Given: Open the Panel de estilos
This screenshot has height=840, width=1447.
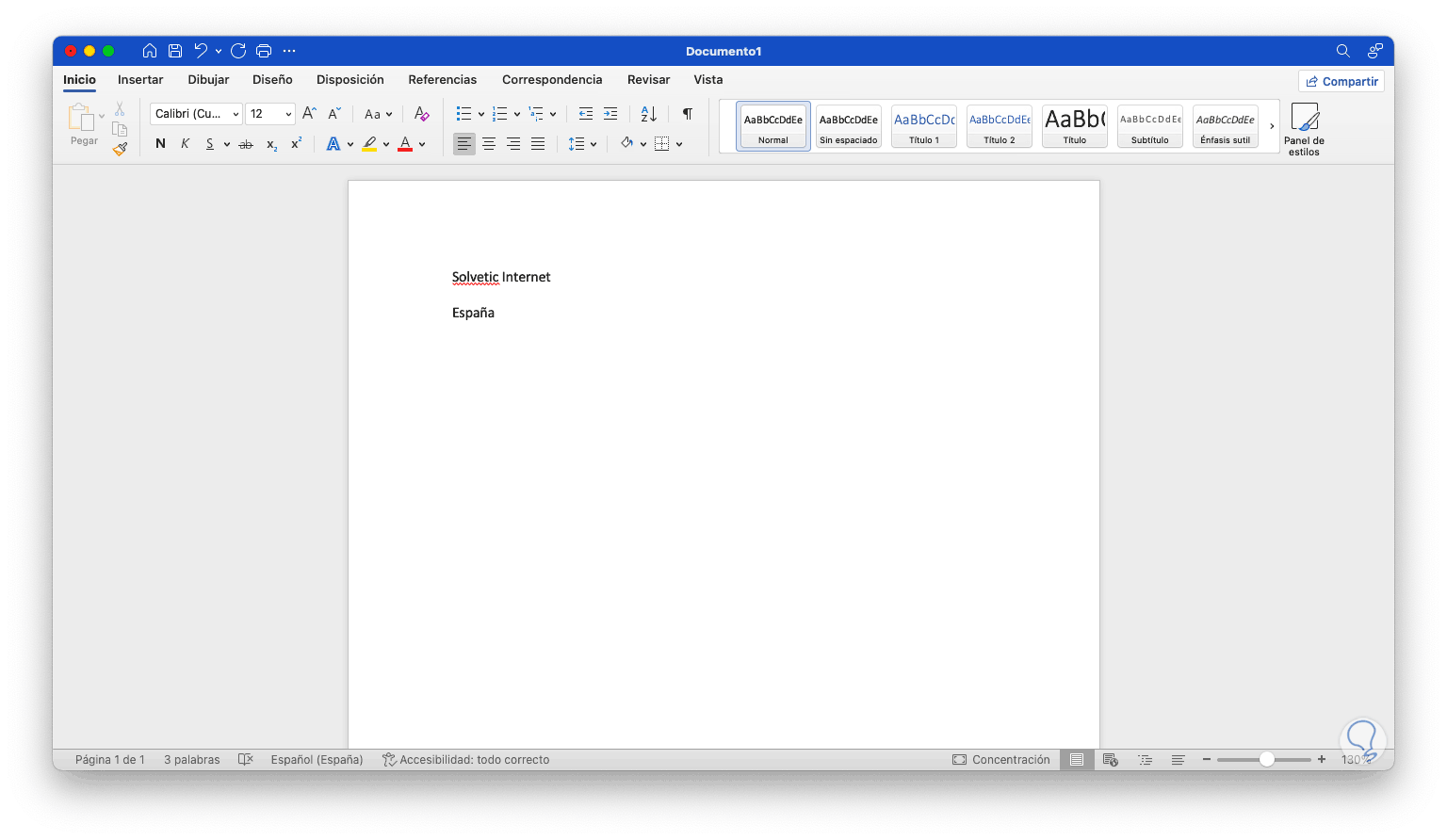Looking at the screenshot, I should (x=1304, y=129).
